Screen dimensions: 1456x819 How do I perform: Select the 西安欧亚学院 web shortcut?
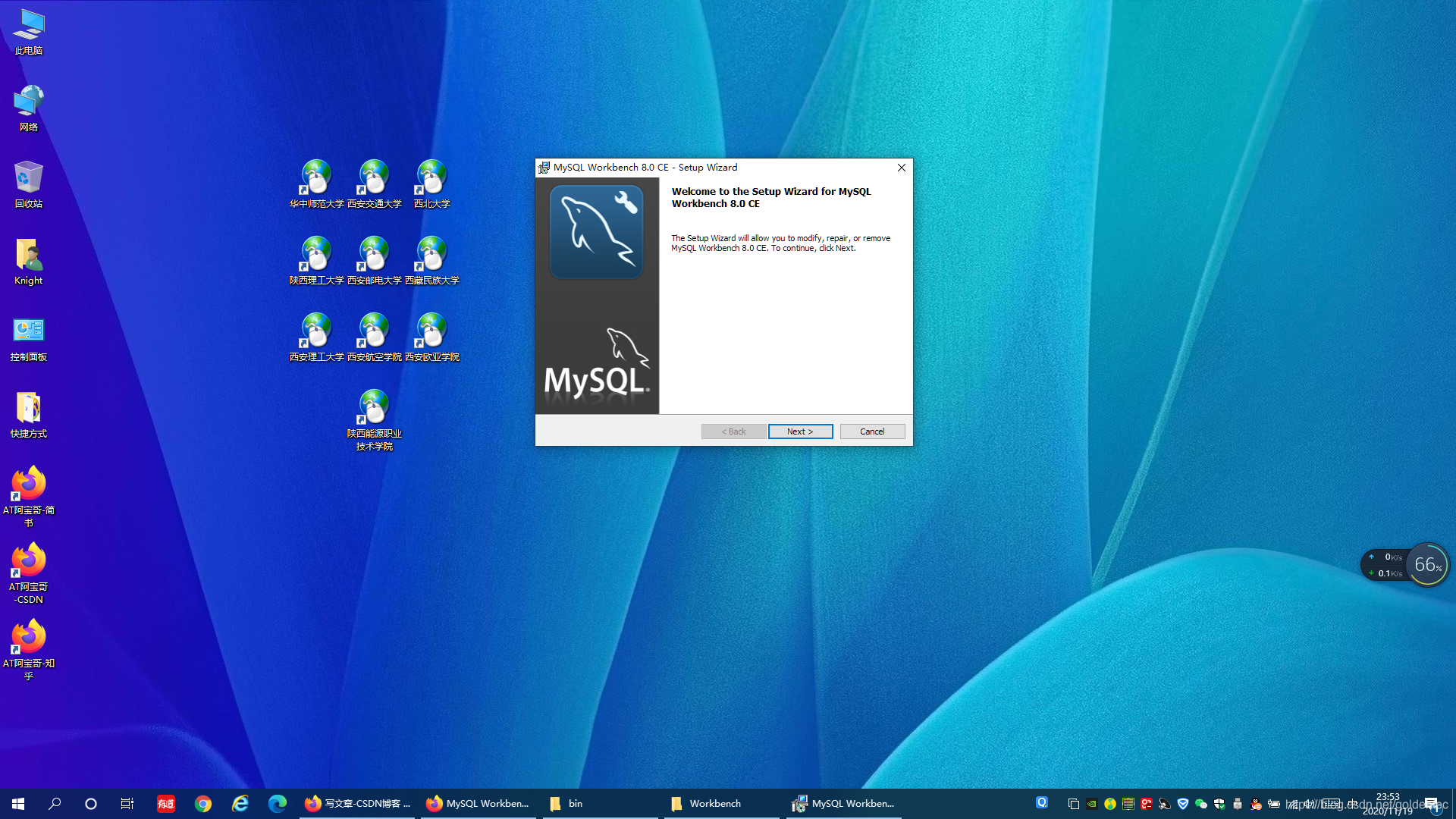point(432,337)
